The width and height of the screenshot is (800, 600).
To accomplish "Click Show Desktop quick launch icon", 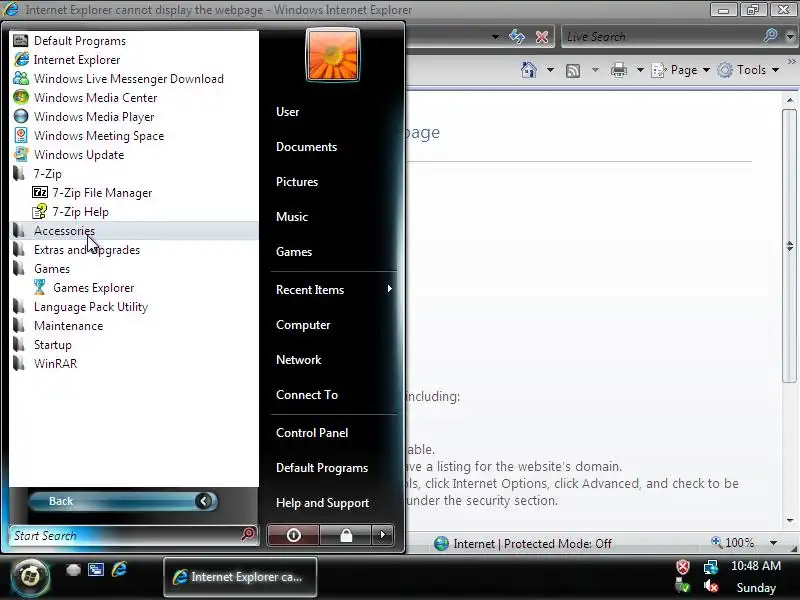I will pos(73,569).
